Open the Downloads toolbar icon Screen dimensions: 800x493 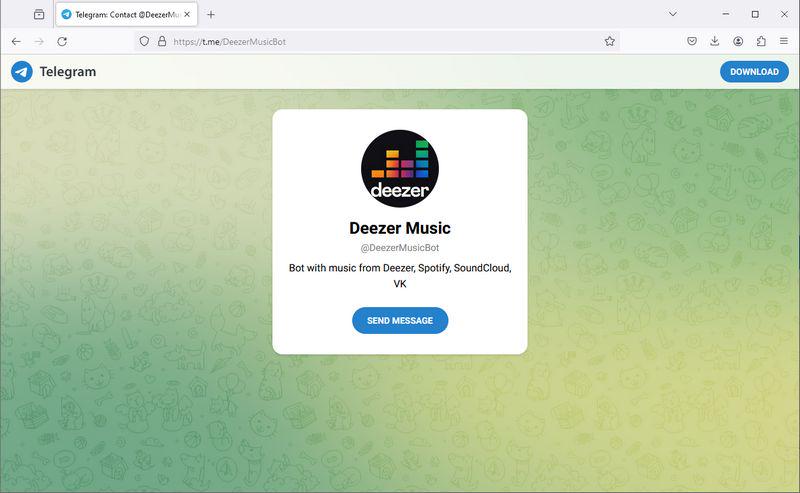[715, 41]
